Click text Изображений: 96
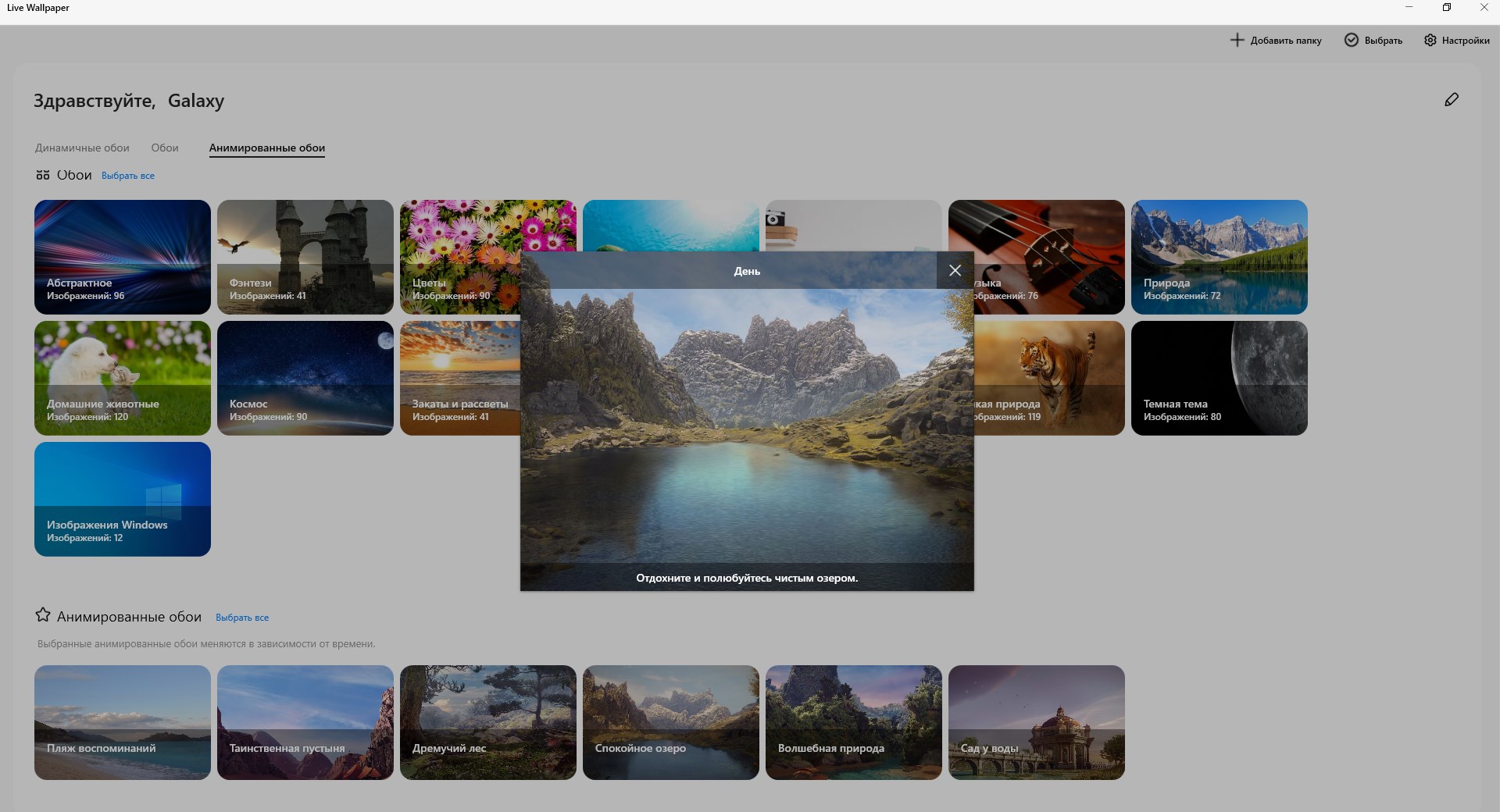This screenshot has height=812, width=1500. coord(85,296)
